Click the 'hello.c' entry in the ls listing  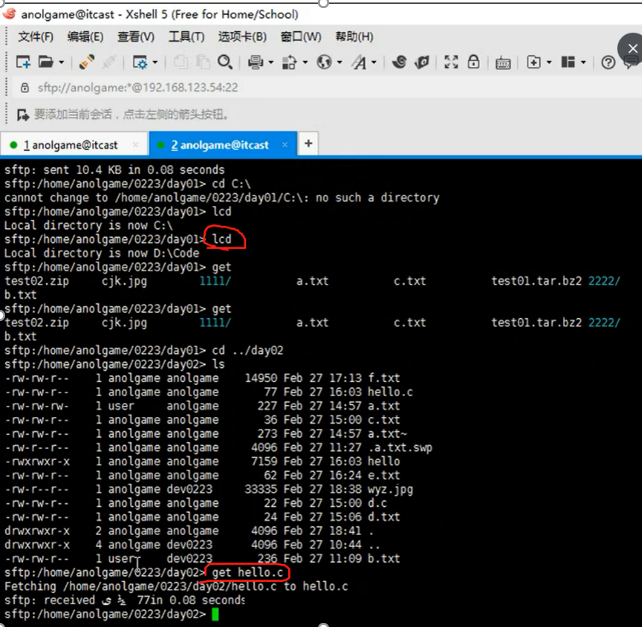(390, 392)
